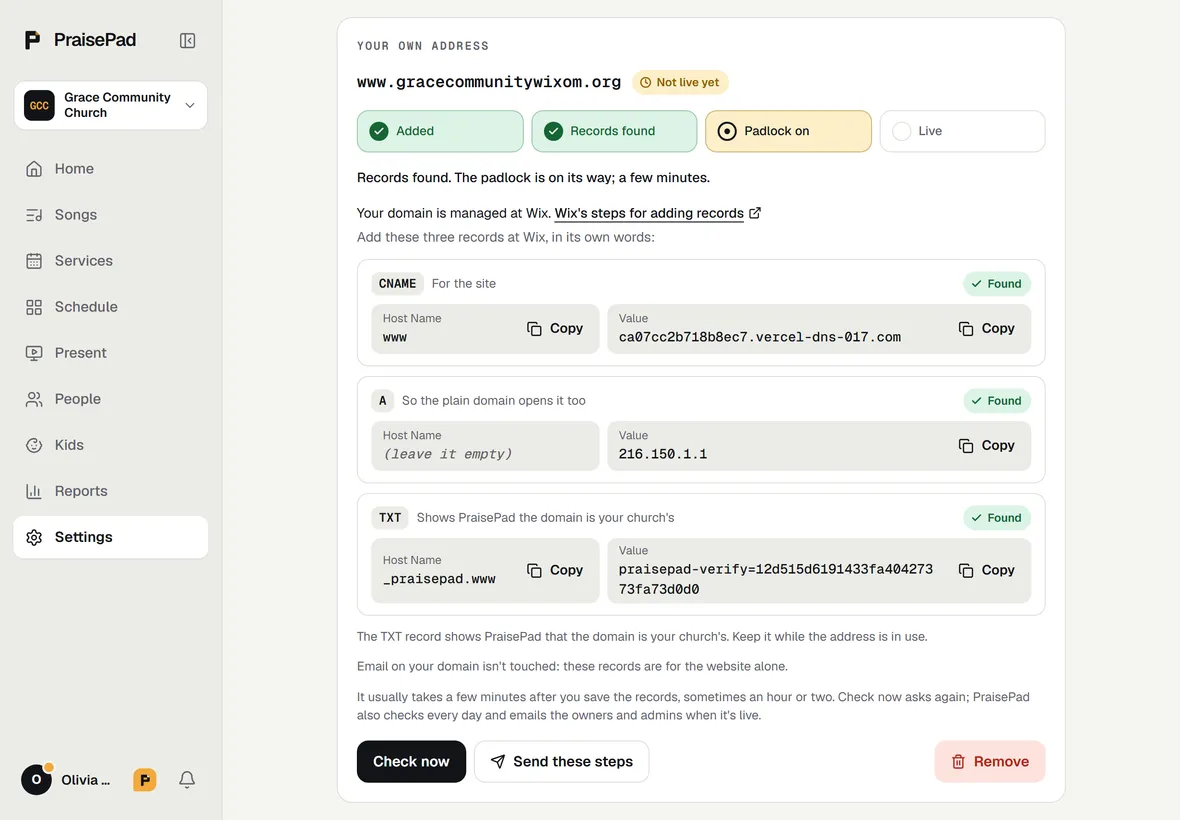This screenshot has width=1180, height=820.
Task: Open Wix's steps for adding records link
Action: tap(649, 213)
